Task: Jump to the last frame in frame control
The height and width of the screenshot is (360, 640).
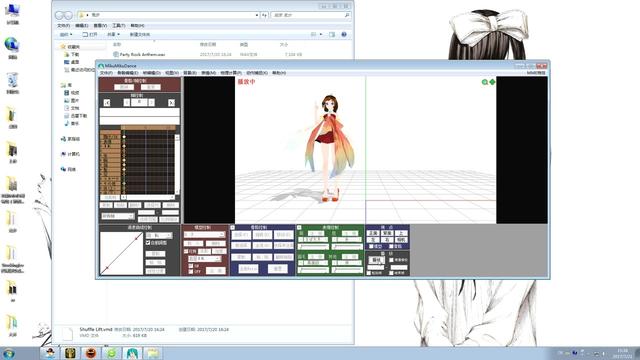Action: point(171,102)
